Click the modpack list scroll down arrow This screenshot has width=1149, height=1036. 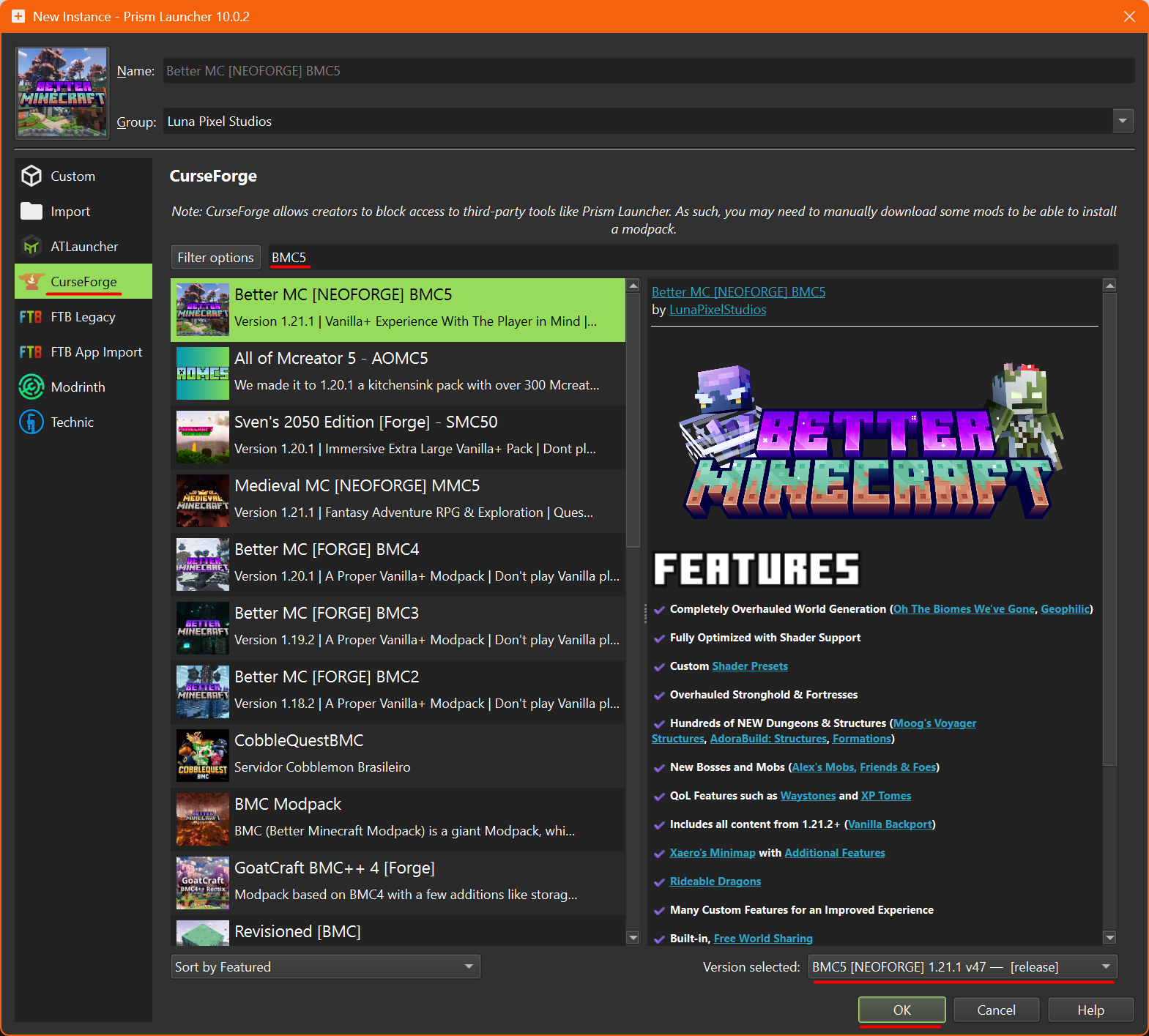click(x=633, y=937)
